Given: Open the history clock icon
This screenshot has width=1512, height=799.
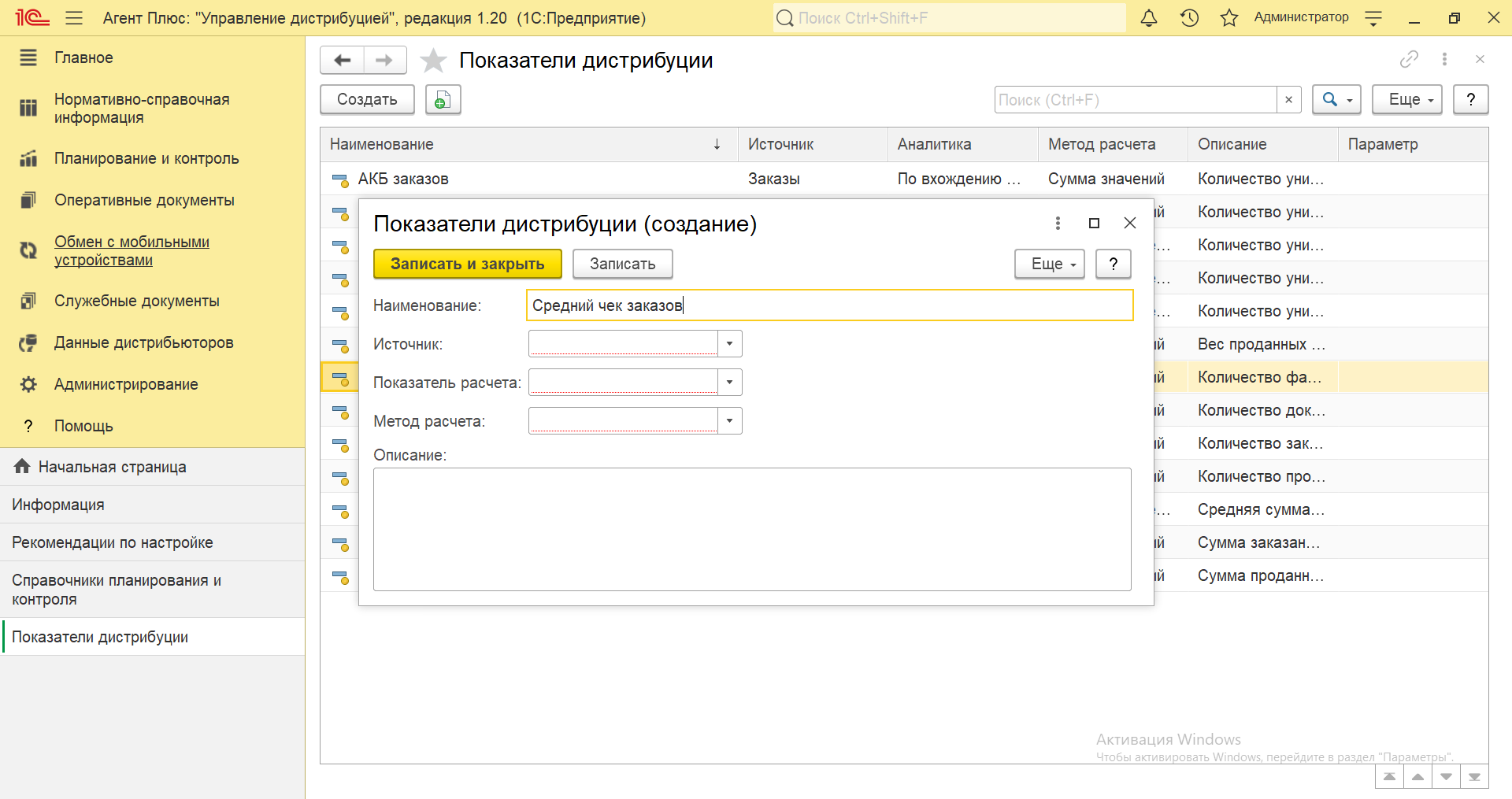Looking at the screenshot, I should click(x=1189, y=17).
